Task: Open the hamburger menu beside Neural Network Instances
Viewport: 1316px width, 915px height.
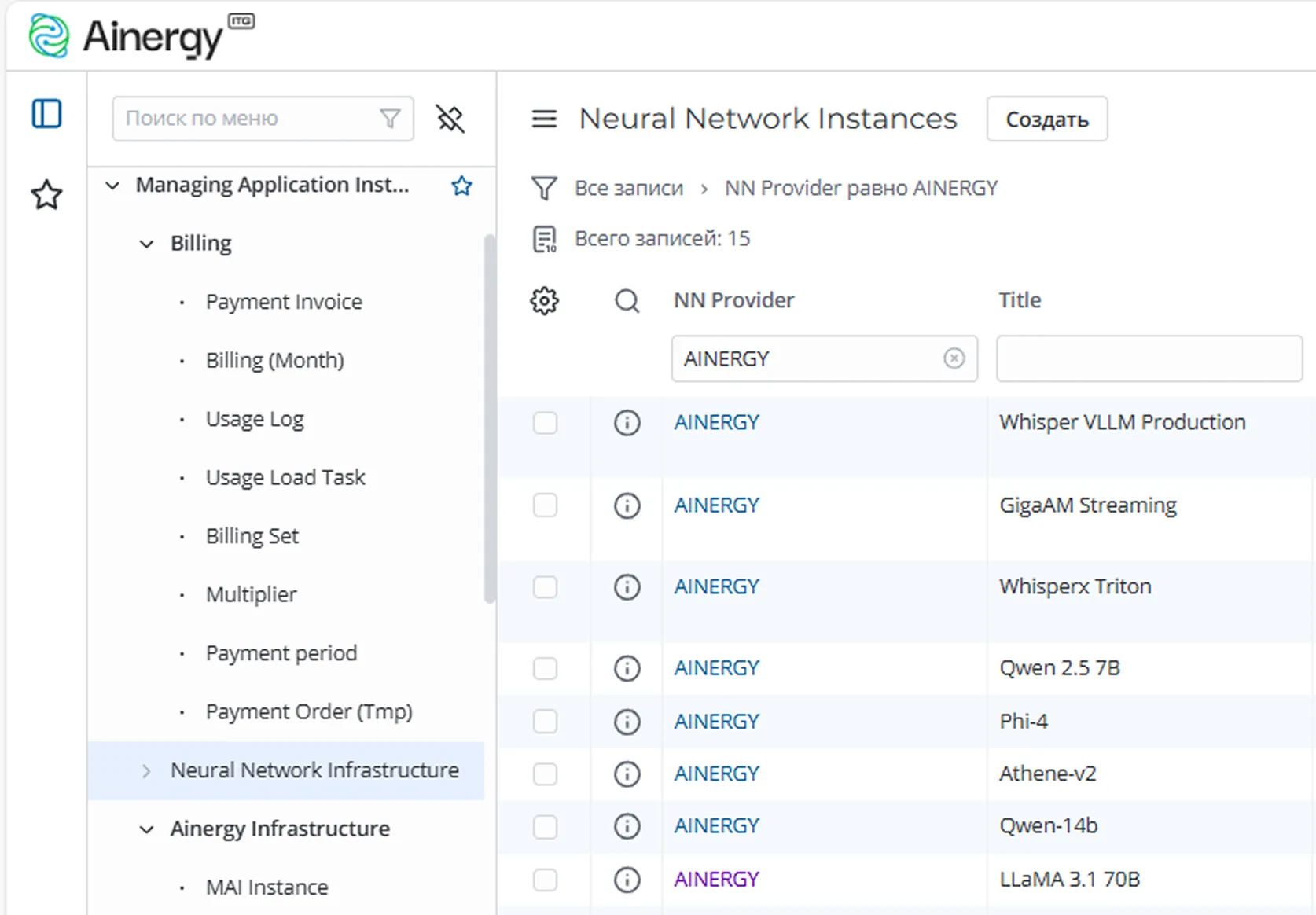Action: [x=544, y=119]
